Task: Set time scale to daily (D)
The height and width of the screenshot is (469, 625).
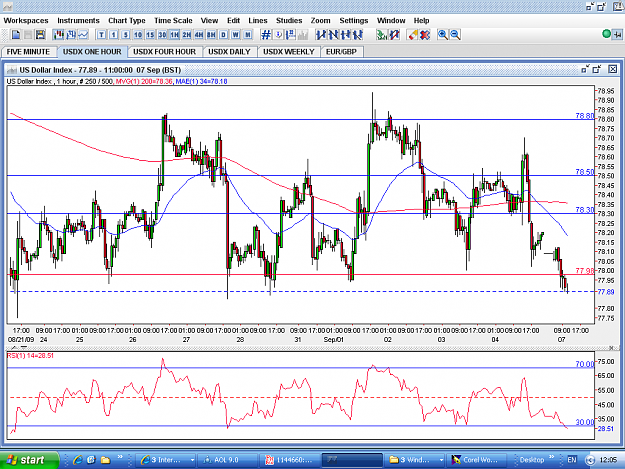Action: pyautogui.click(x=223, y=35)
